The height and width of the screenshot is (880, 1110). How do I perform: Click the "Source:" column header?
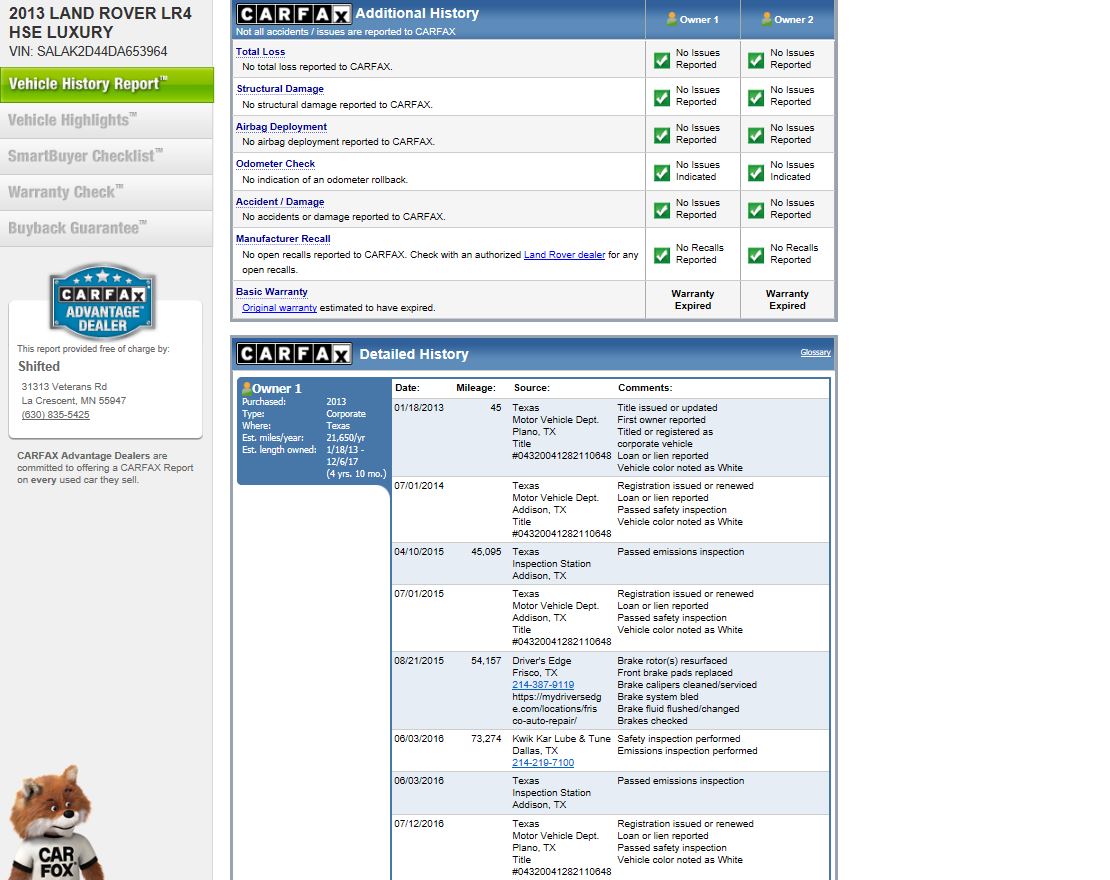tap(532, 388)
